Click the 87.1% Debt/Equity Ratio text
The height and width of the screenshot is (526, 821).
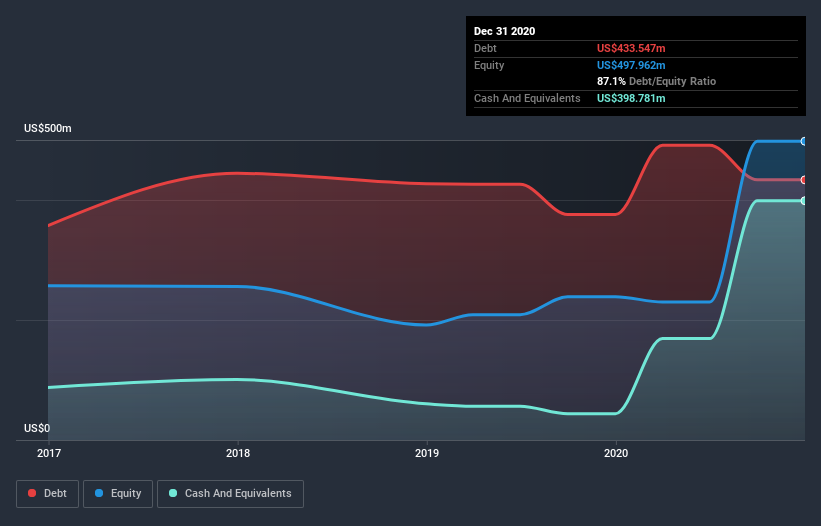tap(656, 81)
